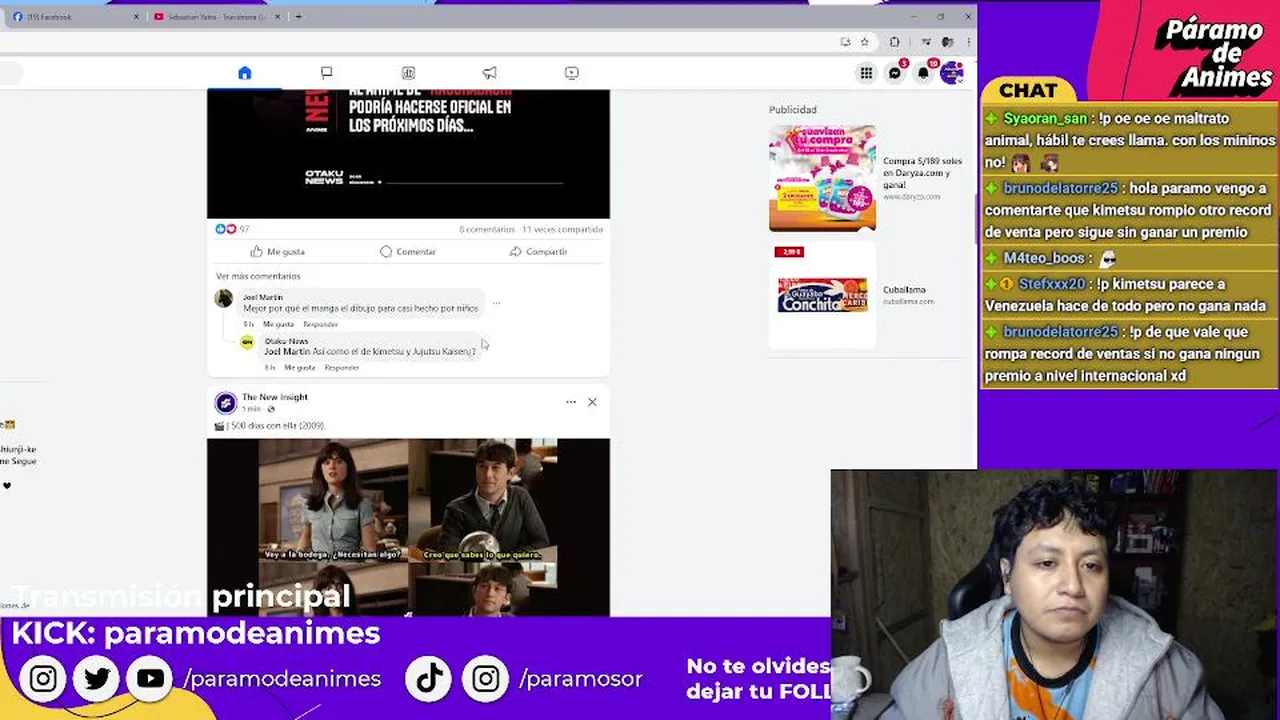Click the '1 min' timestamp on The New Insight post

pos(251,409)
